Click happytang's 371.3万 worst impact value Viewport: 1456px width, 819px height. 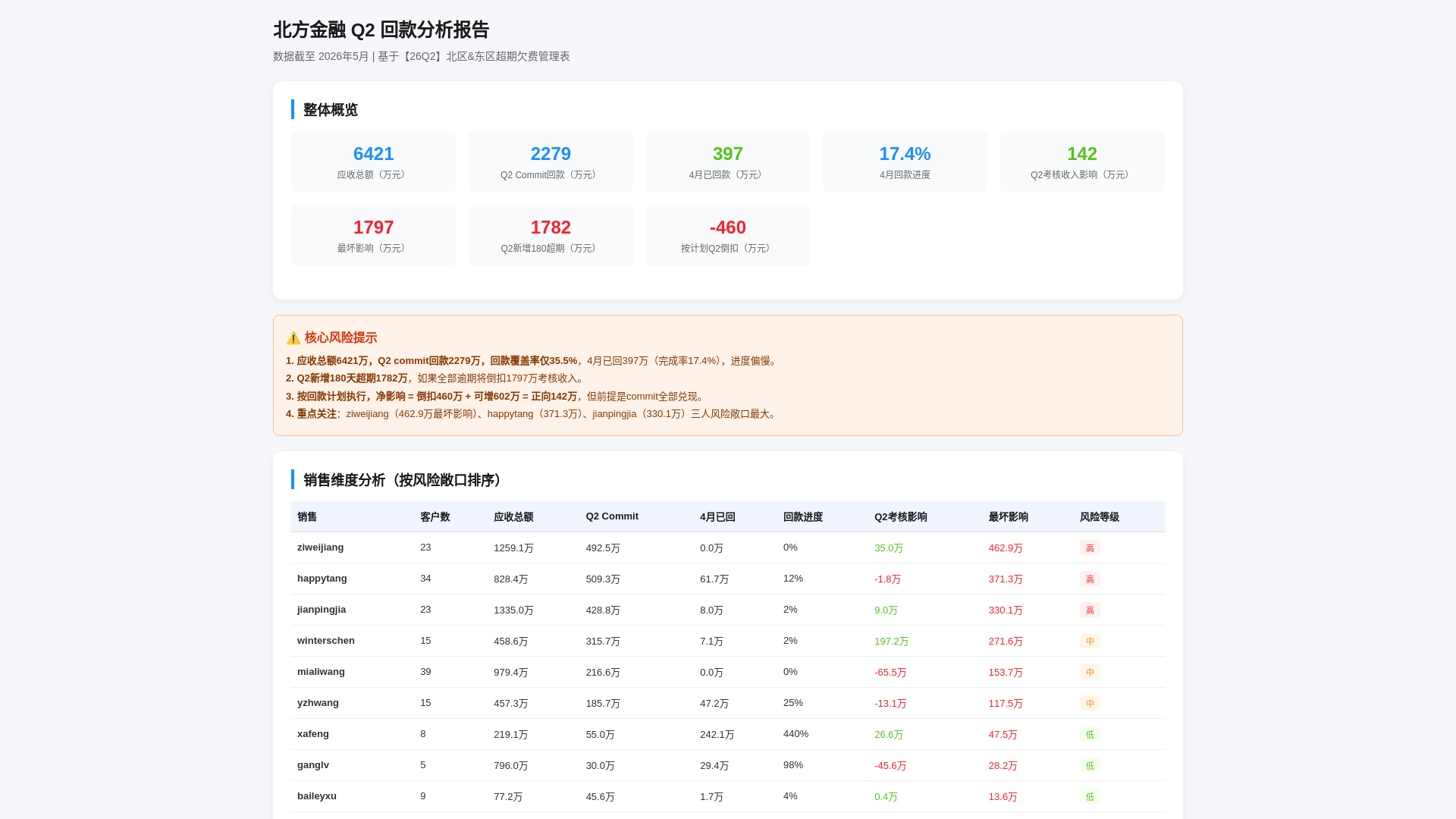[1006, 579]
